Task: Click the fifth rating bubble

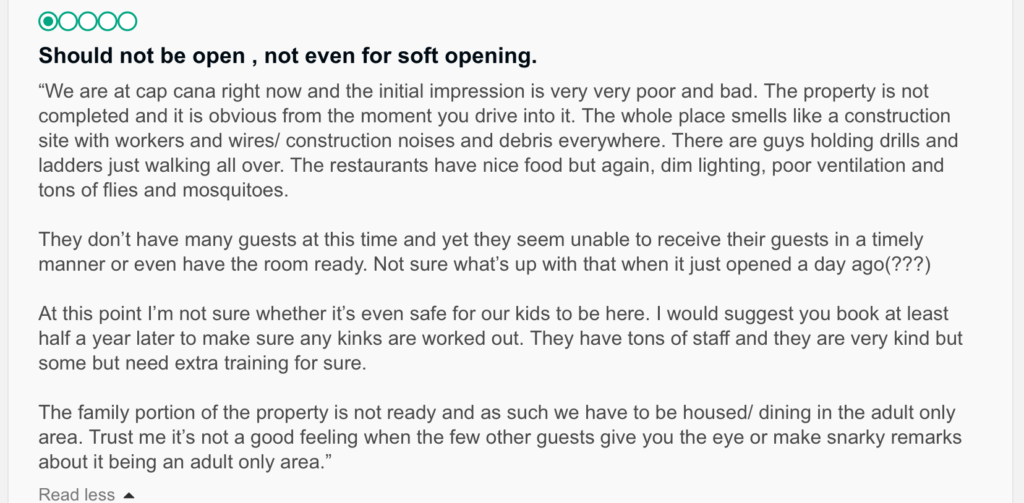Action: point(127,22)
